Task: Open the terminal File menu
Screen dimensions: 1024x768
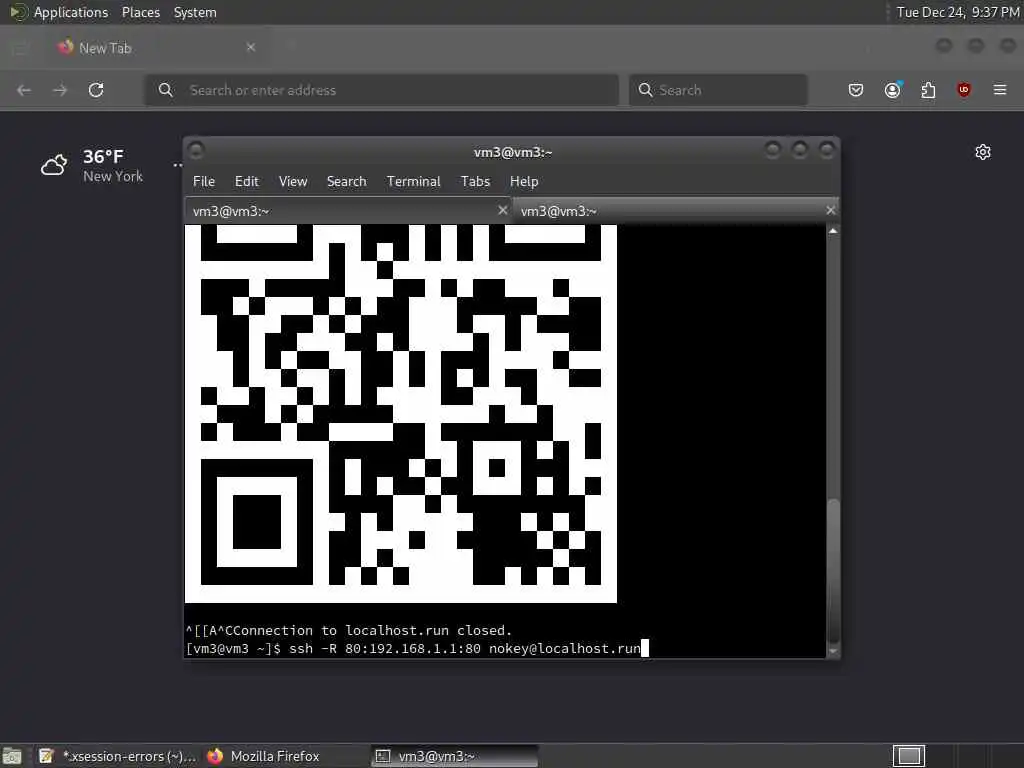Action: [204, 182]
